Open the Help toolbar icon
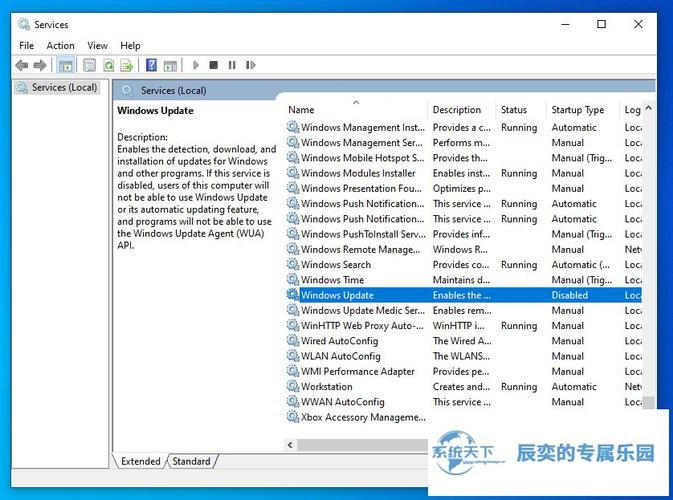The height and width of the screenshot is (500, 673). 151,65
